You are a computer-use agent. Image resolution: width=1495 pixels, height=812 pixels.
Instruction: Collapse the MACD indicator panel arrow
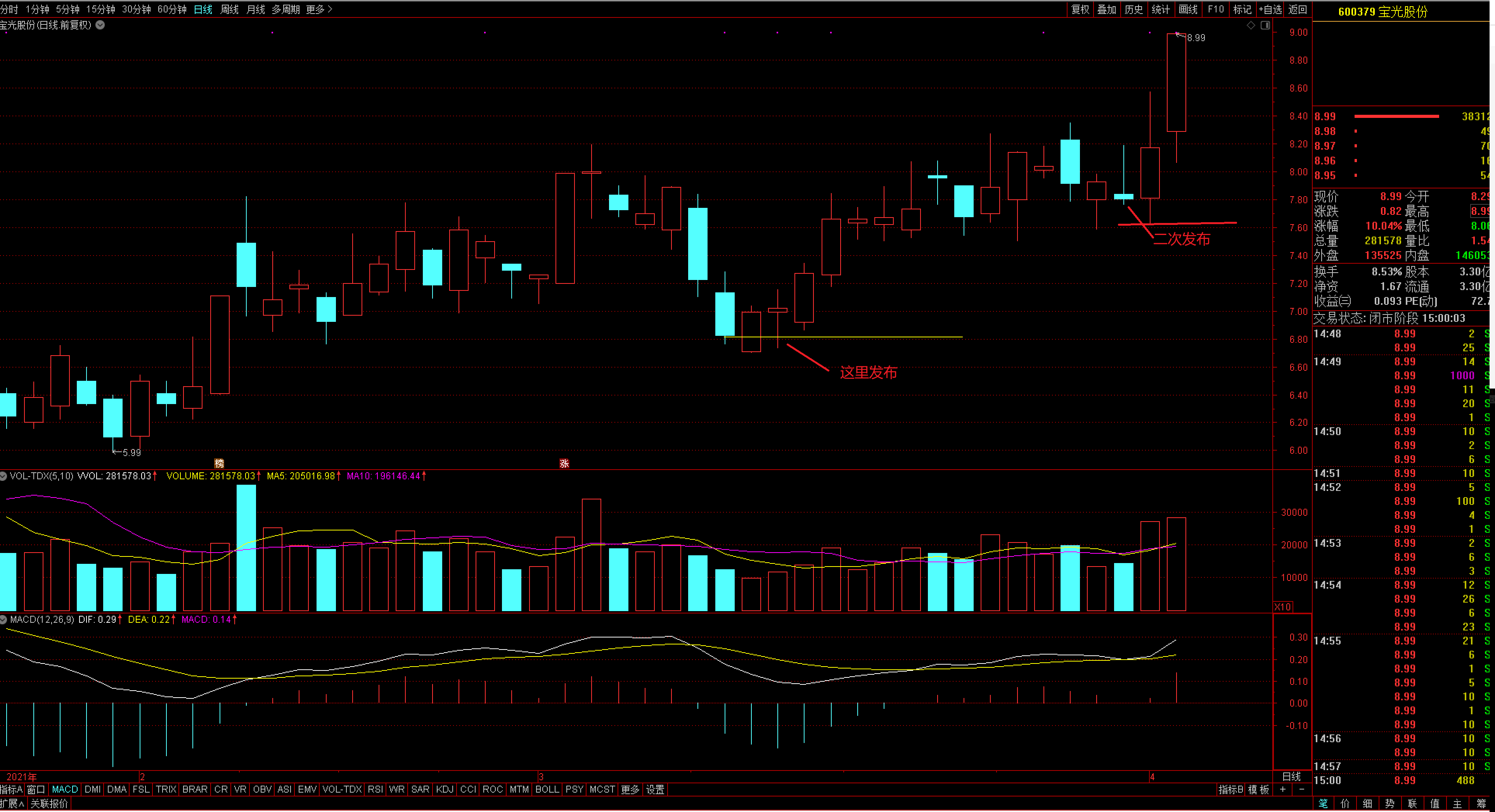coord(3,620)
